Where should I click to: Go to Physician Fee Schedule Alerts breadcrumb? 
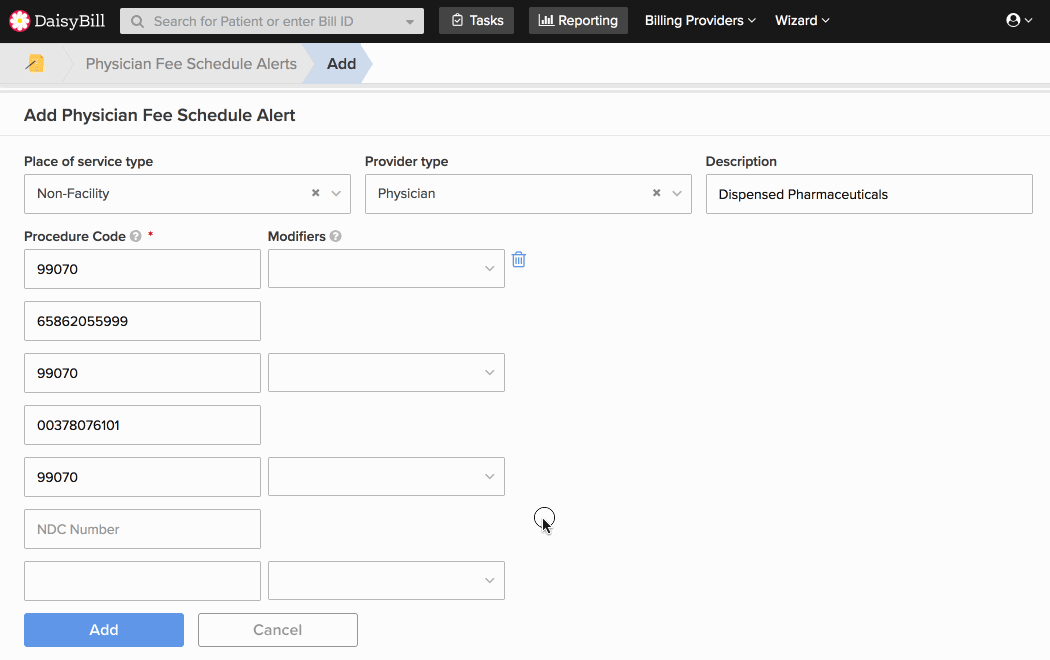click(x=191, y=64)
